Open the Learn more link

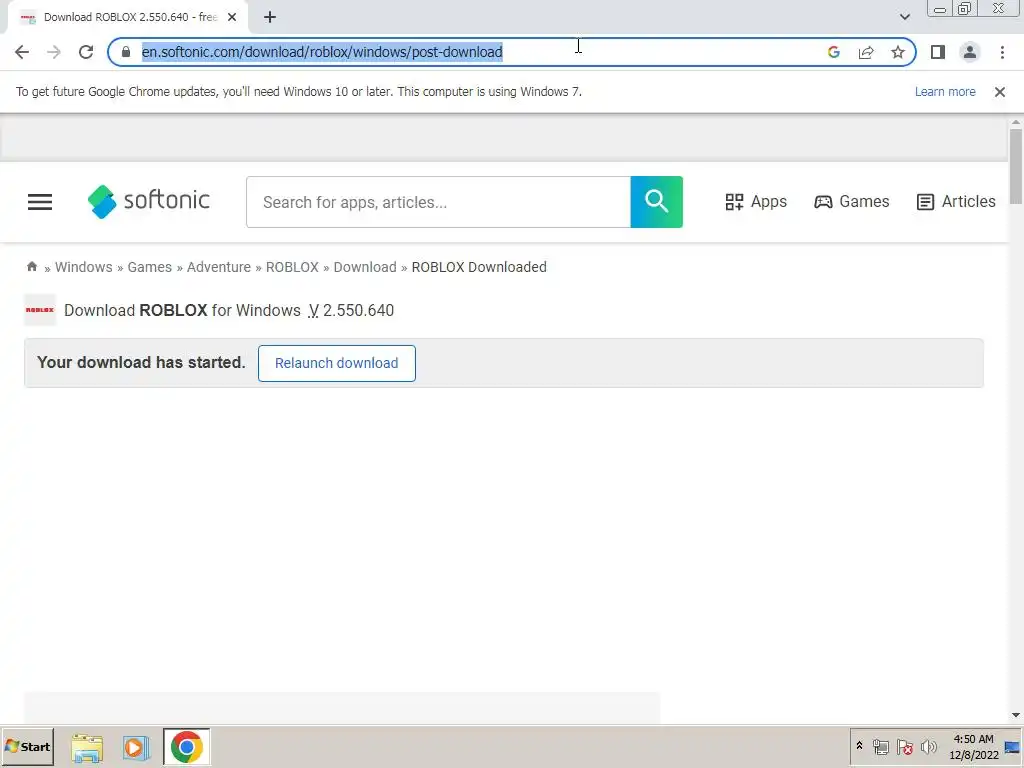(945, 92)
